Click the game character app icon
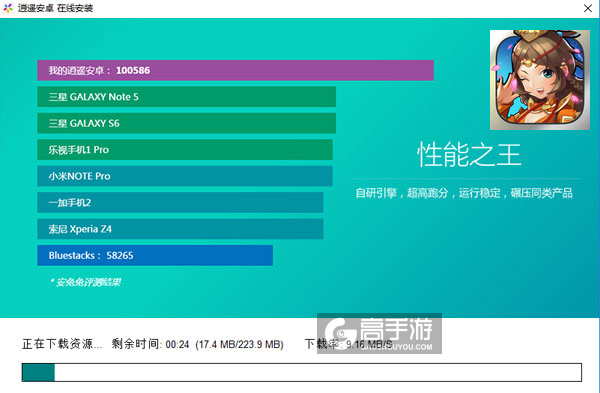 (540, 80)
